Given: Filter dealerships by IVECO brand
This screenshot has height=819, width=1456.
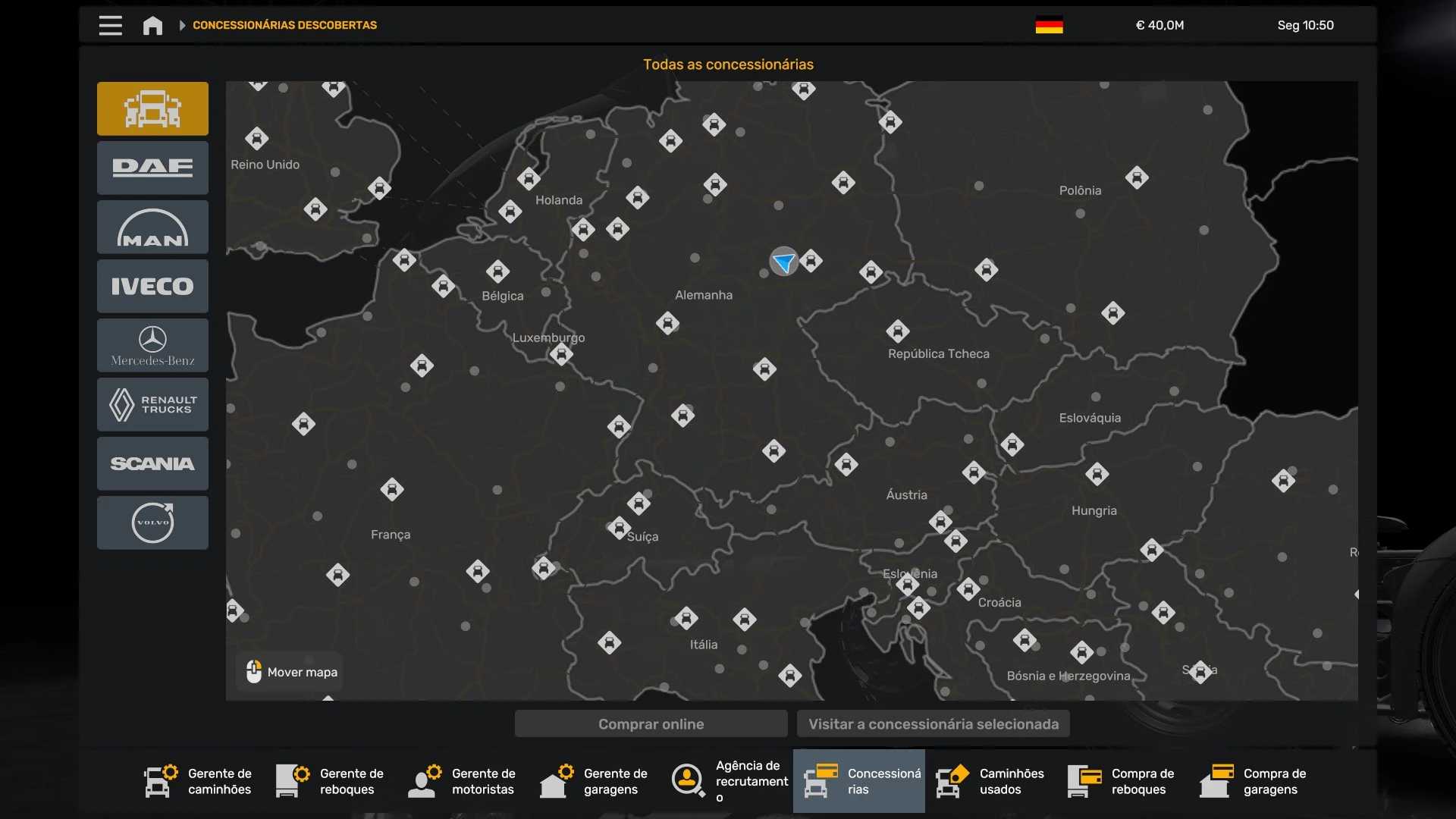Looking at the screenshot, I should tap(152, 286).
